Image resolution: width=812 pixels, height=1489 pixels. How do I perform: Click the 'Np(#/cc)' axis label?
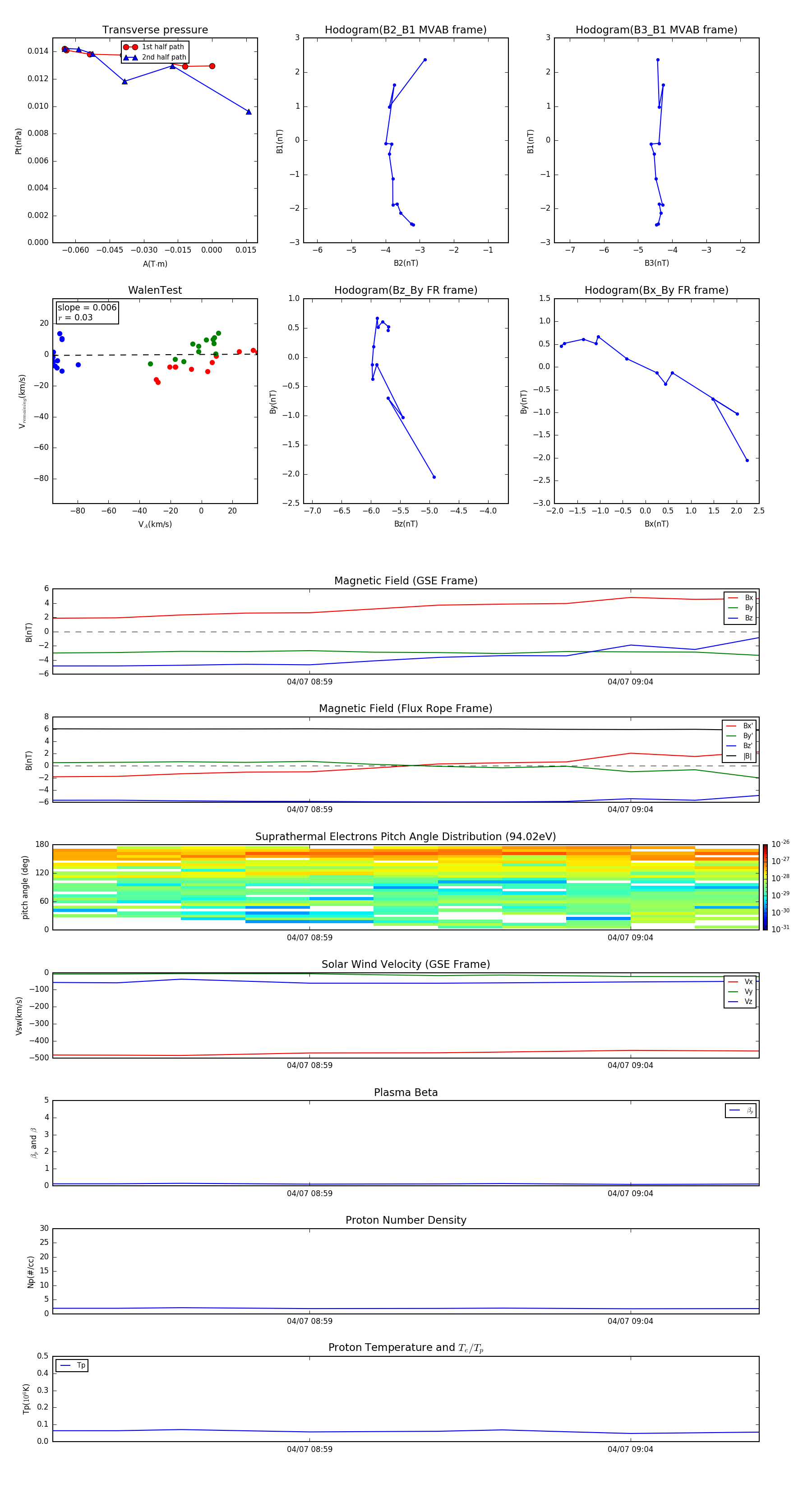click(x=31, y=1272)
